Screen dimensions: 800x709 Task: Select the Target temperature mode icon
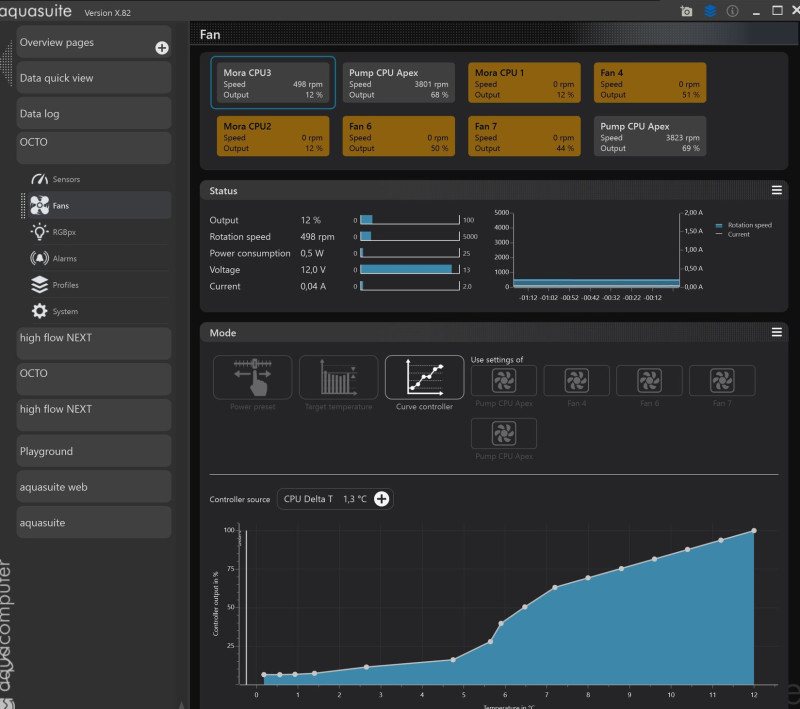coord(338,377)
